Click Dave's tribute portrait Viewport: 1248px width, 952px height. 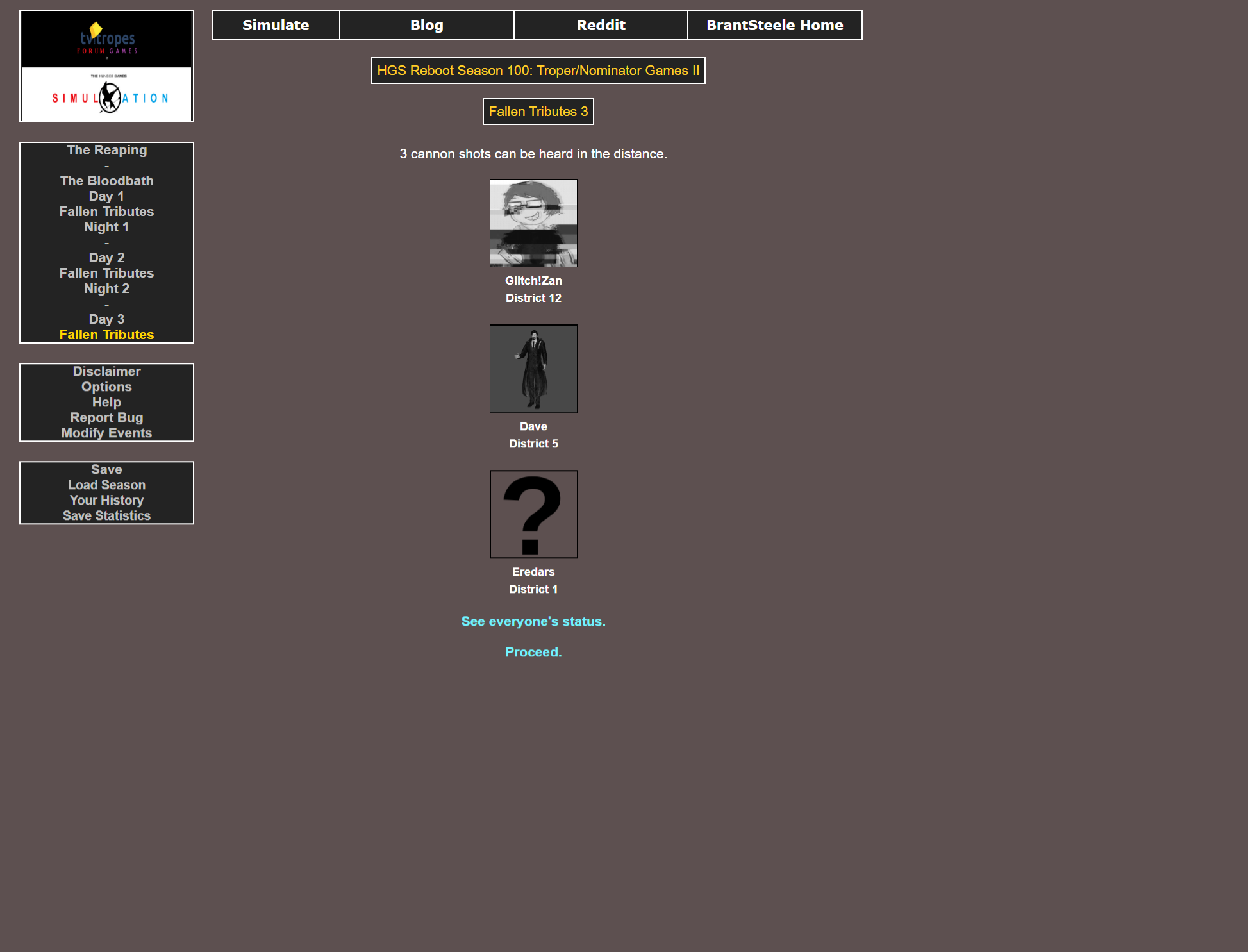pos(533,369)
